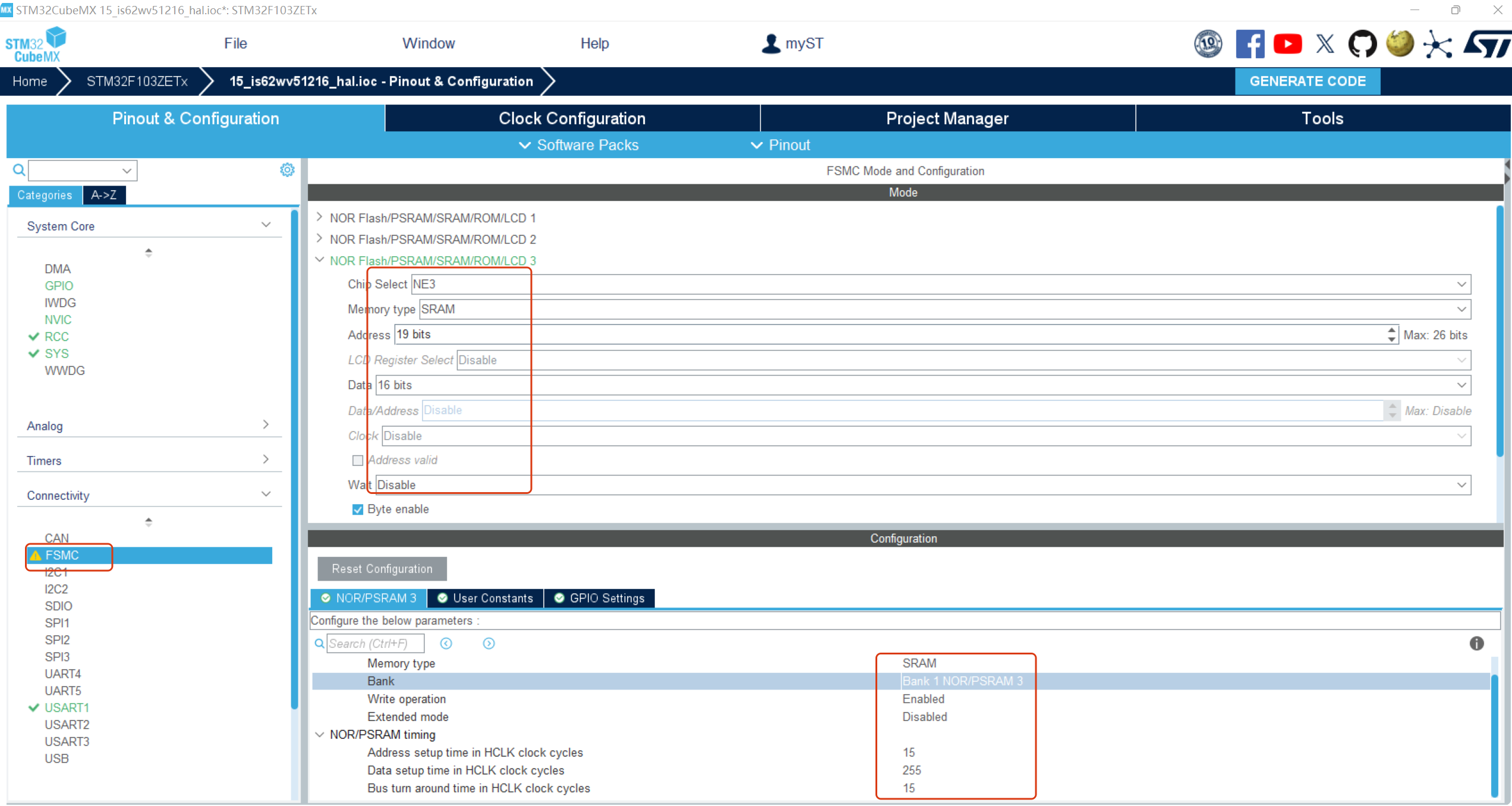Click the Reset Configuration button
Screen dimensions: 1512x806
click(382, 569)
